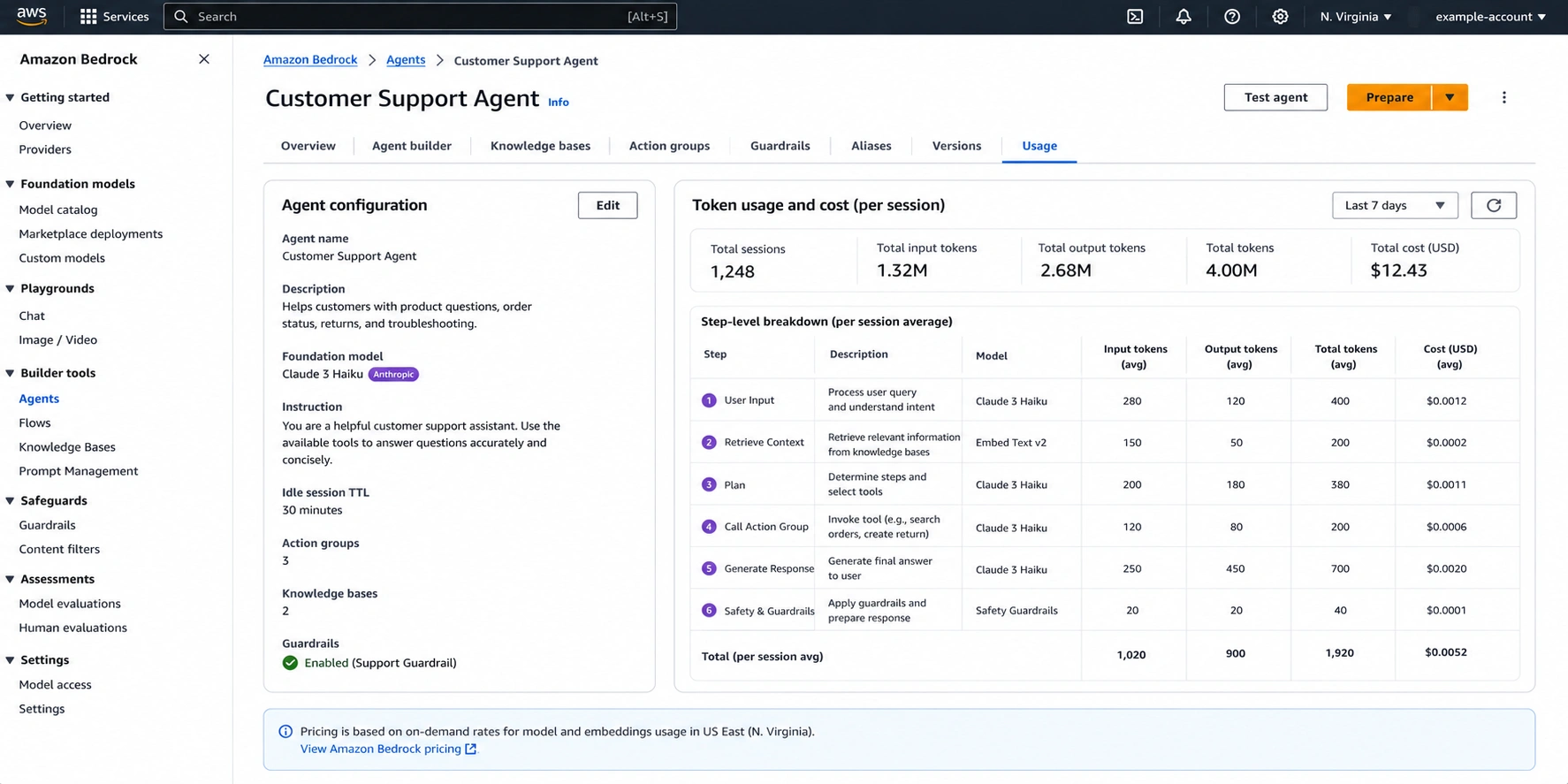The height and width of the screenshot is (784, 1568).
Task: Collapse the Getting started section
Action: click(10, 97)
